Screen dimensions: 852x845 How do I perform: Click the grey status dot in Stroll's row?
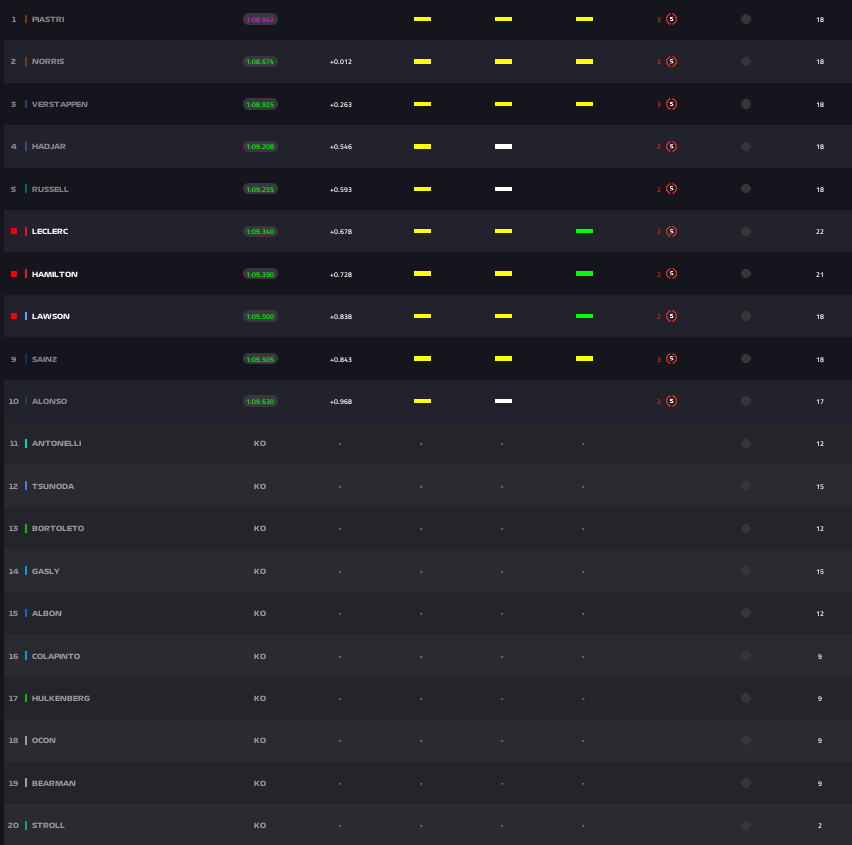[x=746, y=825]
